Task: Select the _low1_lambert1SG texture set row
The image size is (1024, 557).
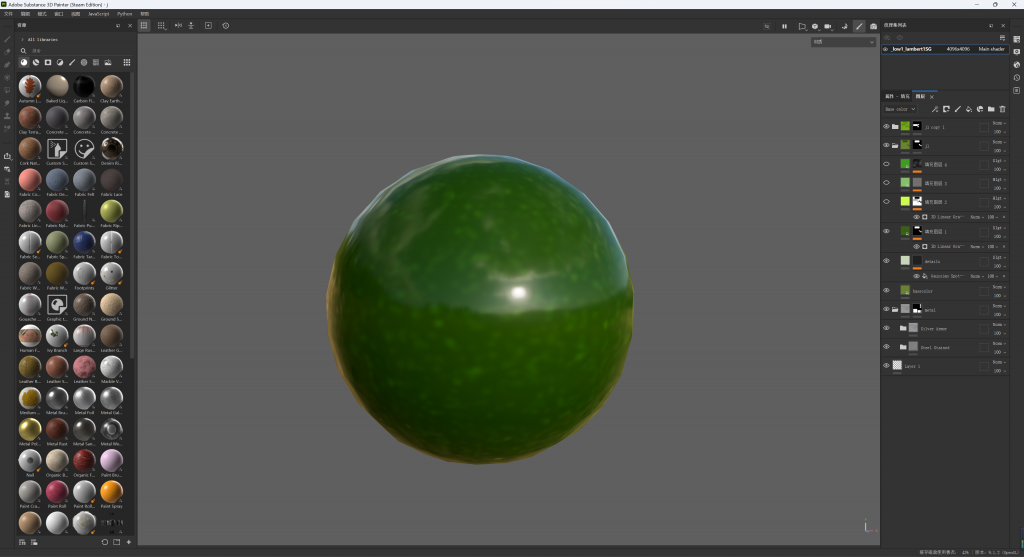Action: pos(945,49)
